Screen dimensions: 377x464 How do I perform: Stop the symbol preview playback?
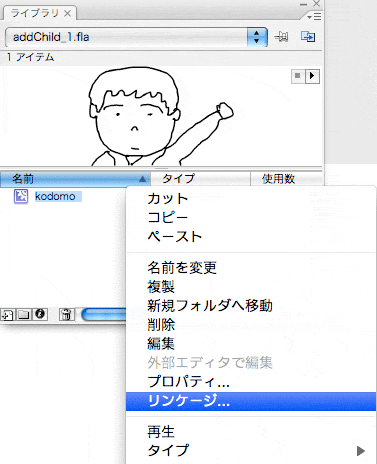pyautogui.click(x=298, y=76)
